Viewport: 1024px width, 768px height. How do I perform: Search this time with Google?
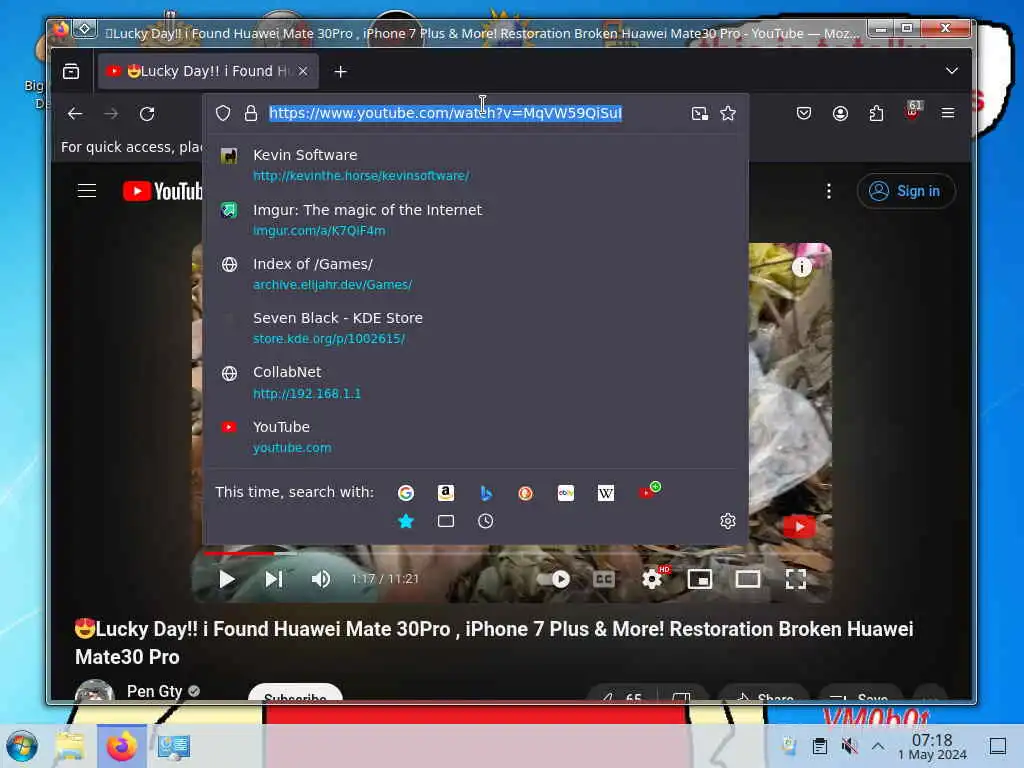tap(406, 493)
